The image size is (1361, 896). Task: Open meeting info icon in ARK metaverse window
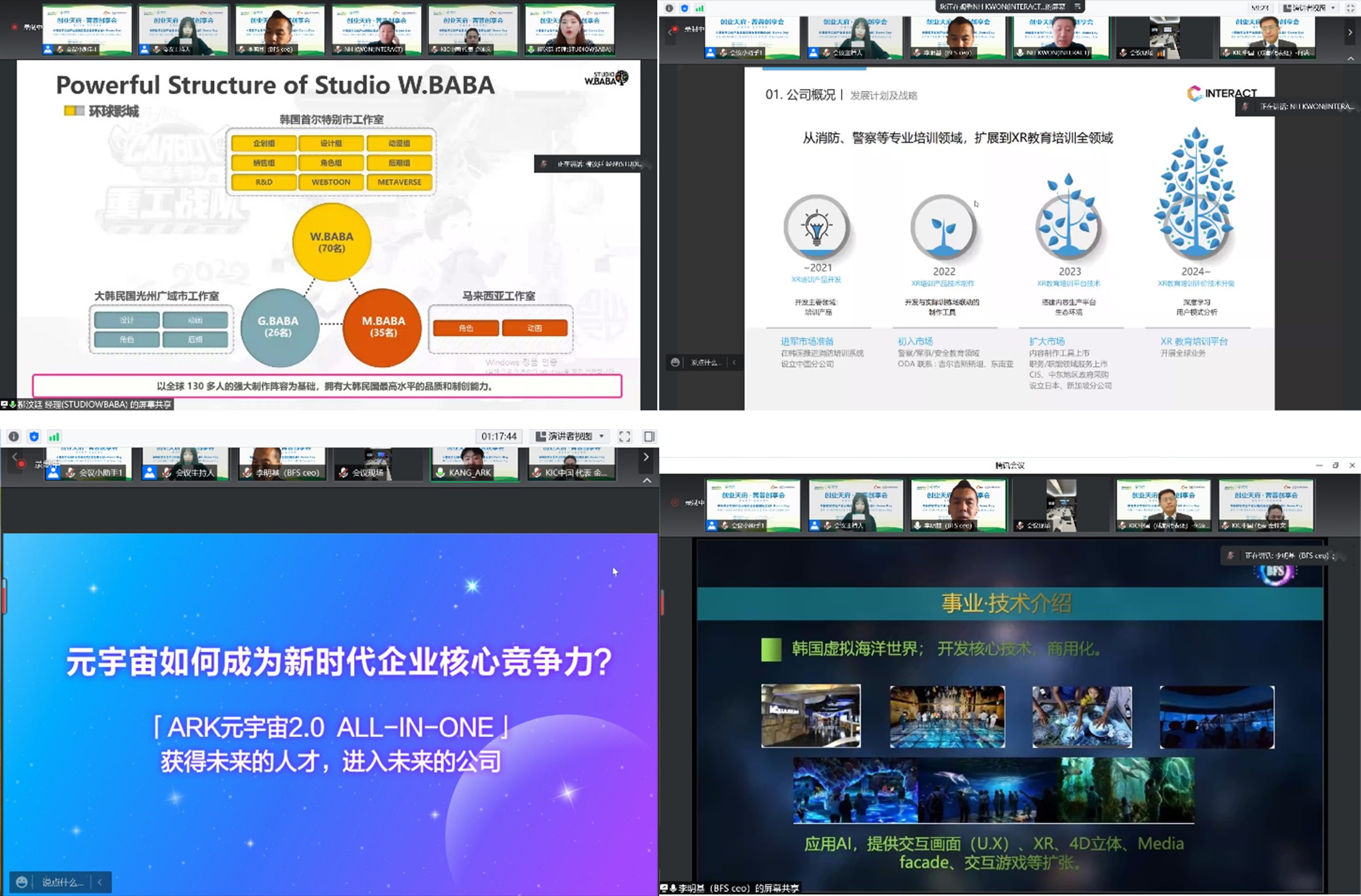[14, 437]
